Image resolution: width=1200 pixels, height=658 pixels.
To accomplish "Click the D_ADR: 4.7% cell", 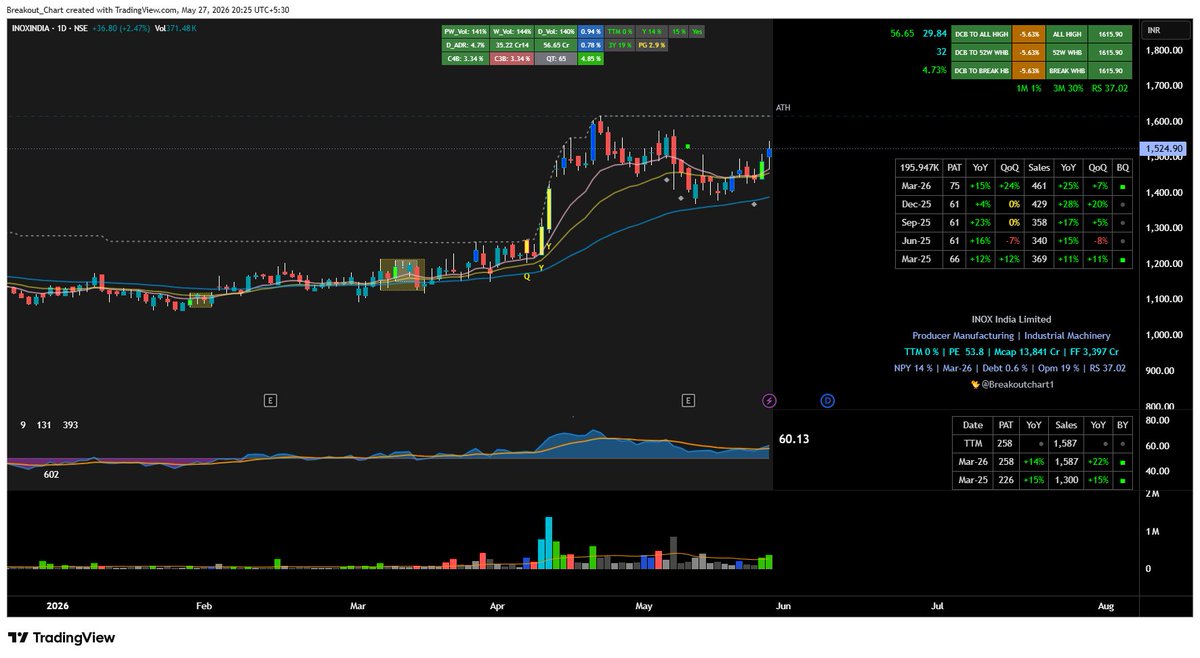I will coord(464,45).
